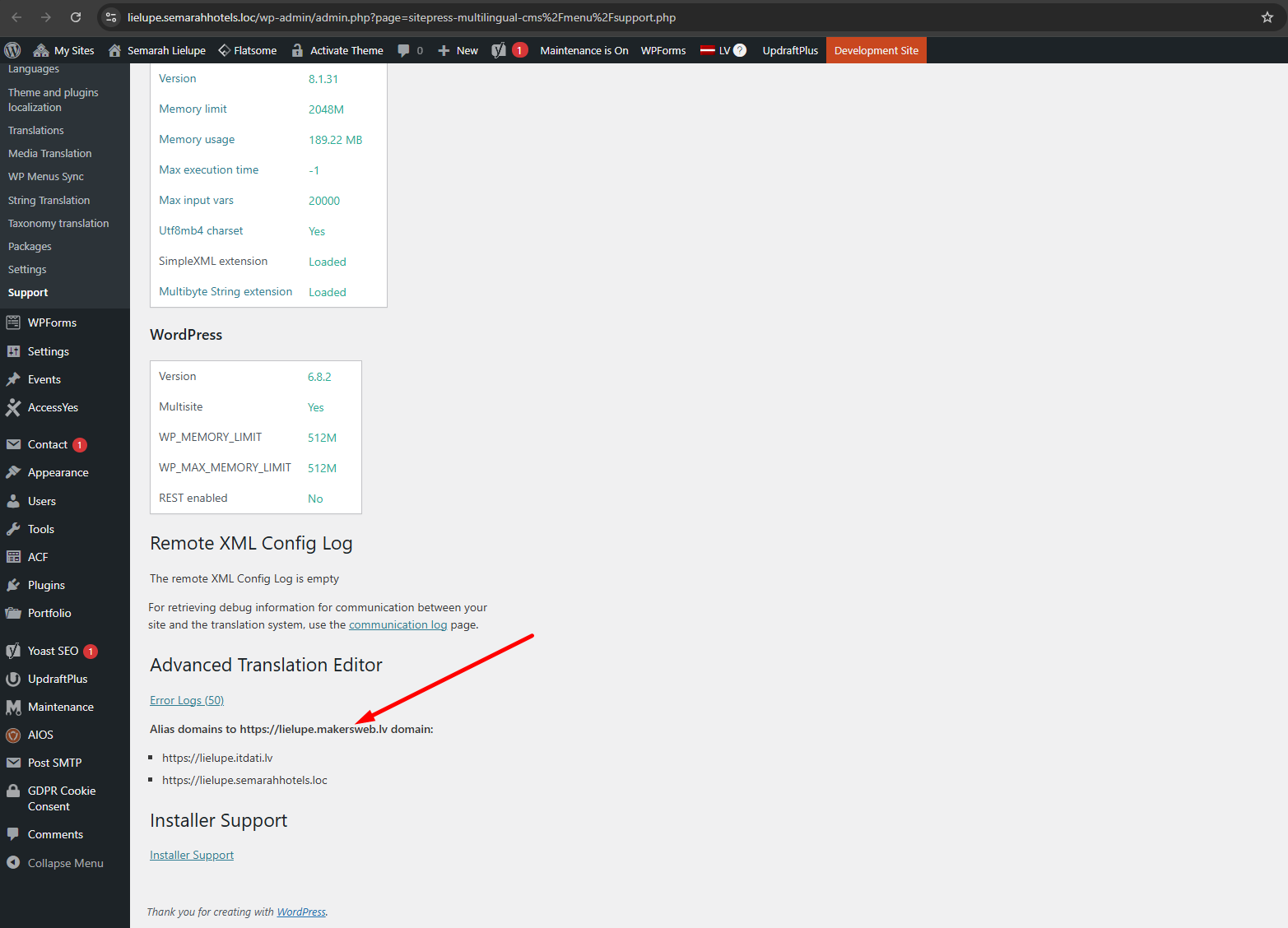Click the Tools wrench icon
Image resolution: width=1288 pixels, height=928 pixels.
coord(13,529)
